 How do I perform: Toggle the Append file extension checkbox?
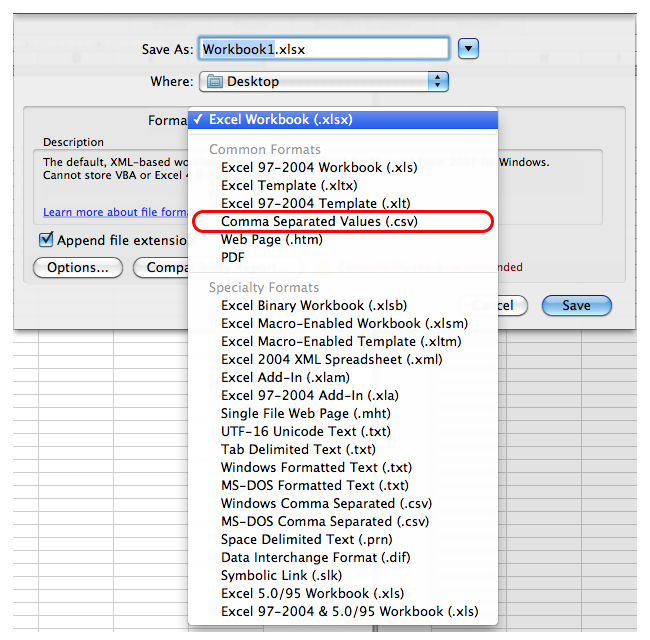[x=46, y=240]
